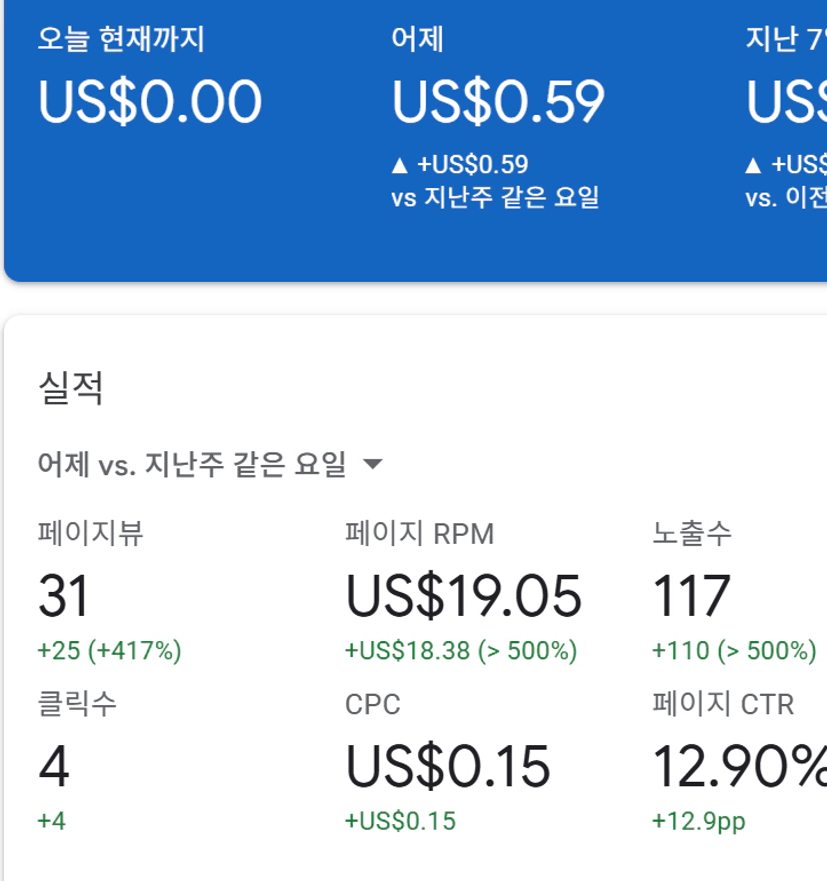
Task: Select the 페이지 CTR value 12.90%
Action: (x=739, y=767)
